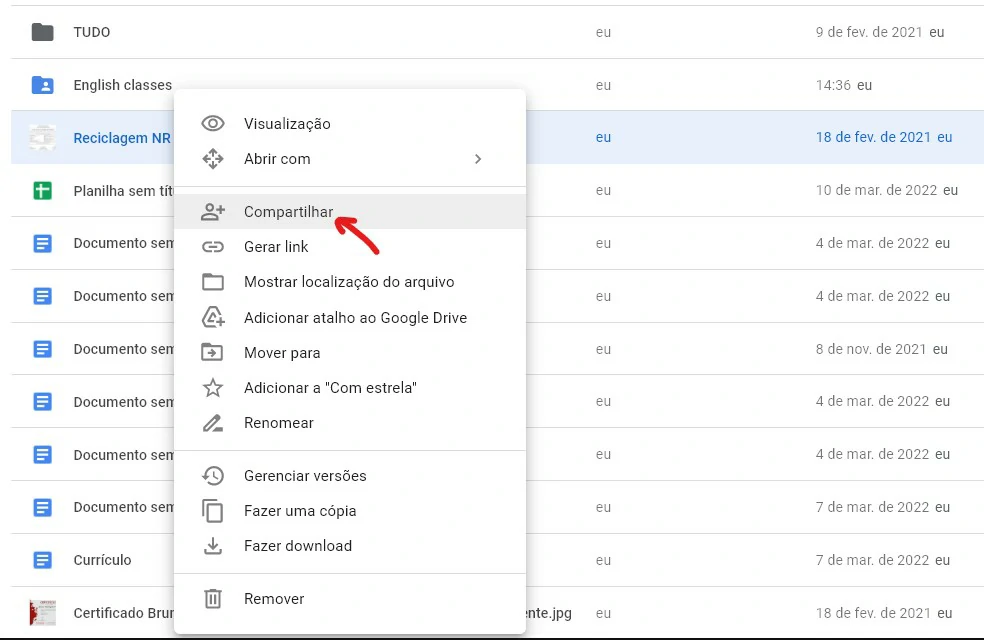Open the English classes folder name
The height and width of the screenshot is (640, 984).
coord(122,85)
